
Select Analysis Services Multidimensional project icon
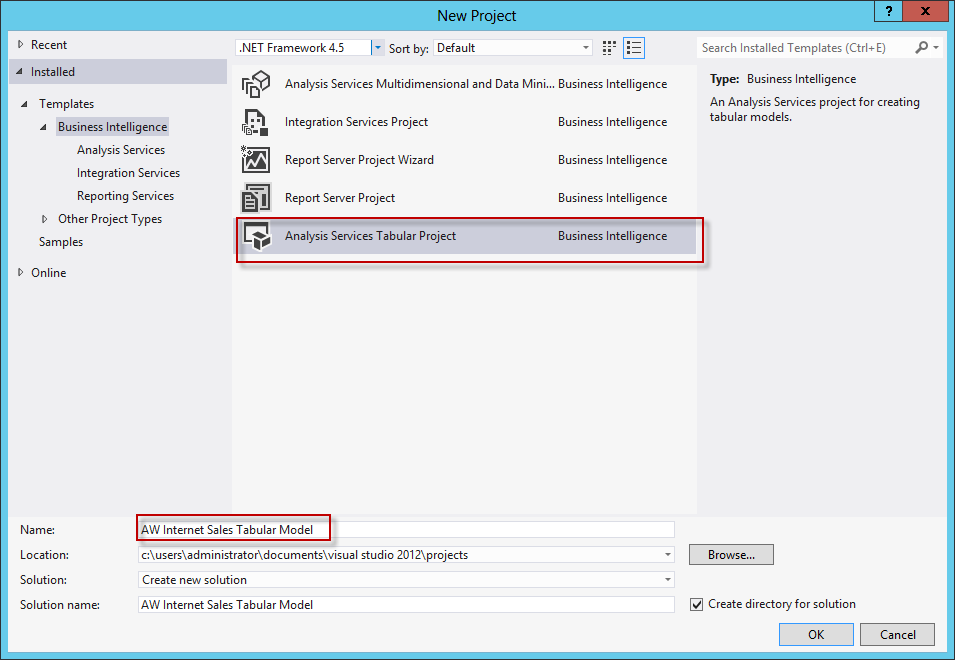256,84
